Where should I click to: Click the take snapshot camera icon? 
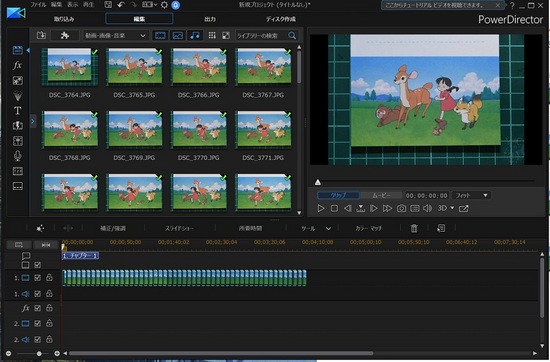(401, 208)
